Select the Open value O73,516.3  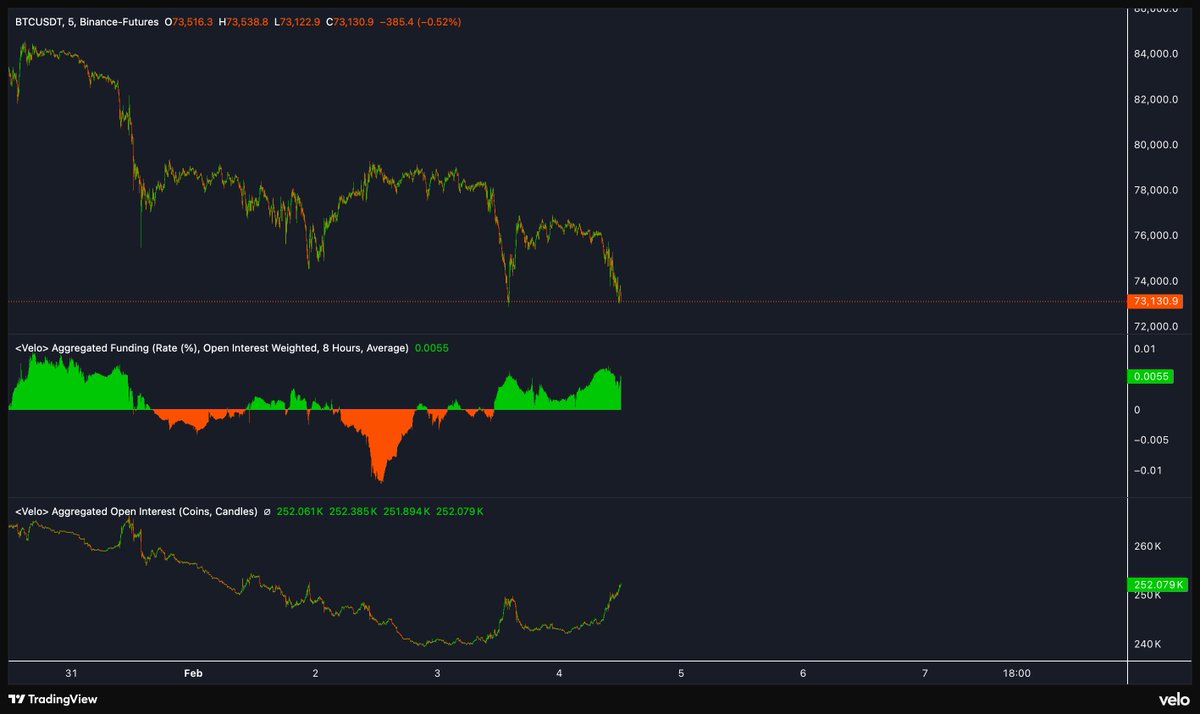tap(190, 21)
